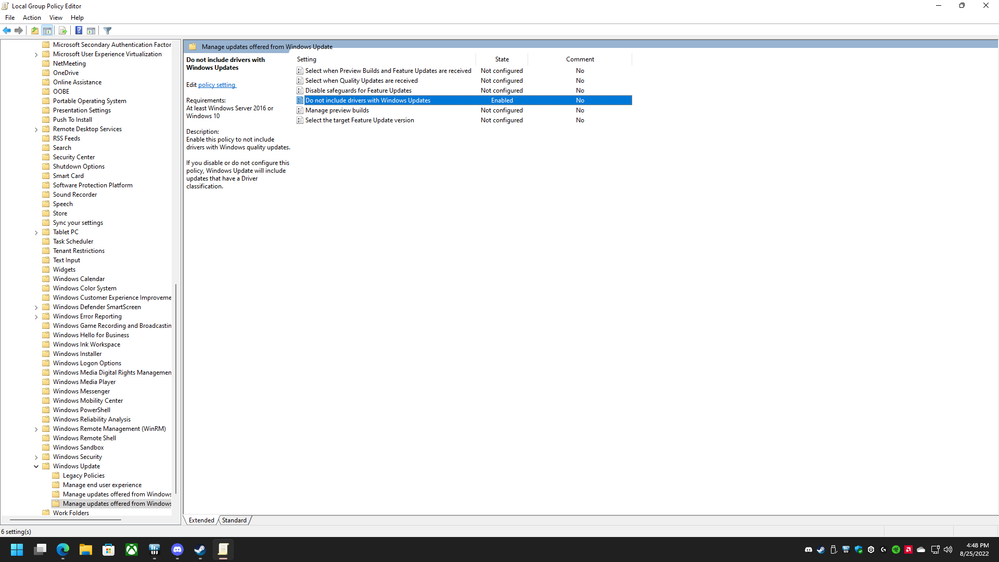Select the Widgets folder in tree
Image resolution: width=999 pixels, height=562 pixels.
(x=64, y=270)
